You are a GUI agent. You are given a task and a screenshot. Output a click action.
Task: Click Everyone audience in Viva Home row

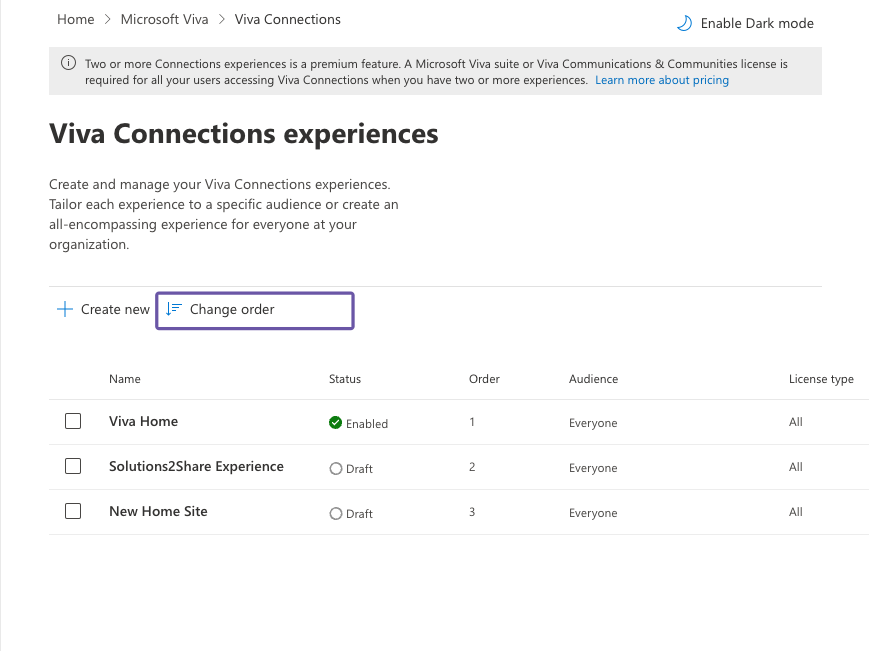click(593, 423)
